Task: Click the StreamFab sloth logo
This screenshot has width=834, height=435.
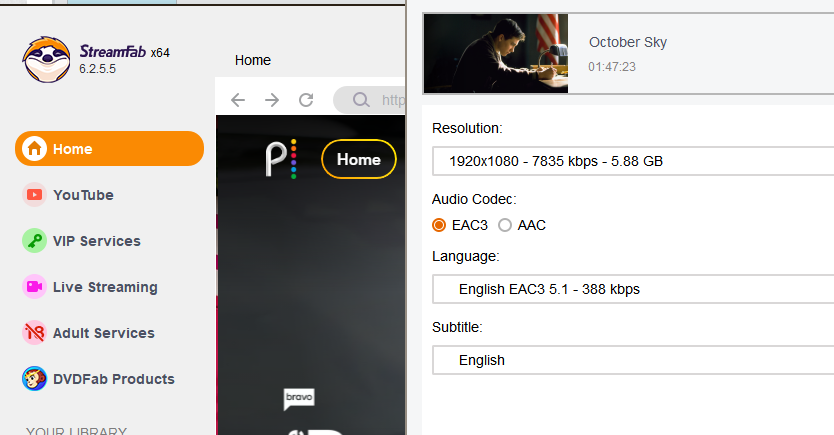Action: (46, 60)
